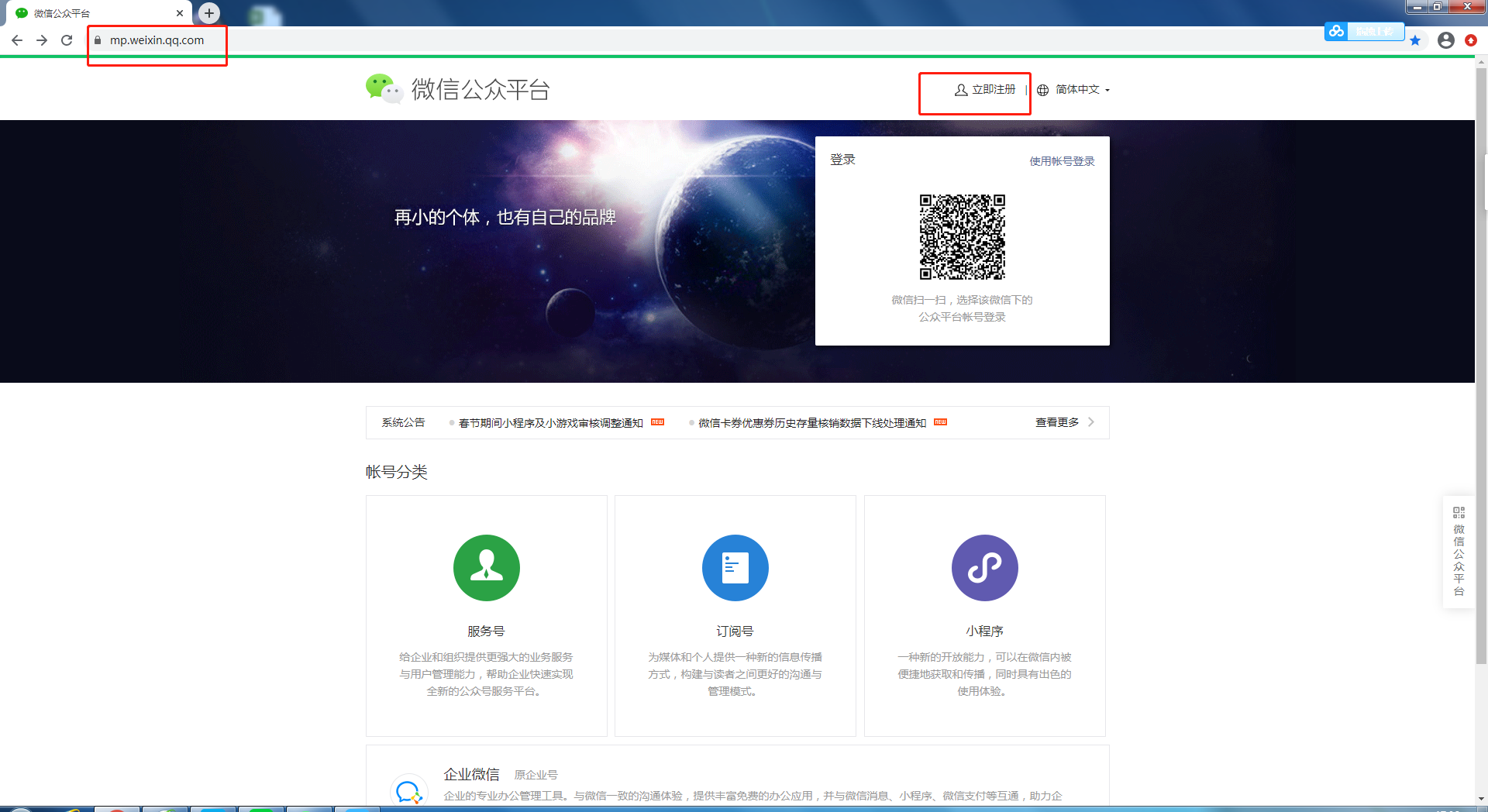Image resolution: width=1488 pixels, height=812 pixels.
Task: Click the 服务号 description text
Action: pos(486,674)
